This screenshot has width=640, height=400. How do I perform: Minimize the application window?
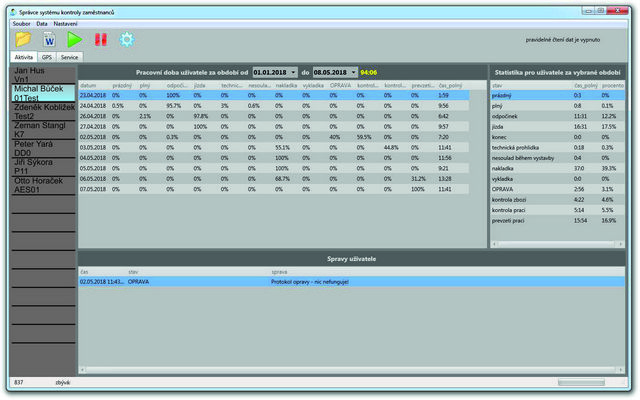click(588, 11)
